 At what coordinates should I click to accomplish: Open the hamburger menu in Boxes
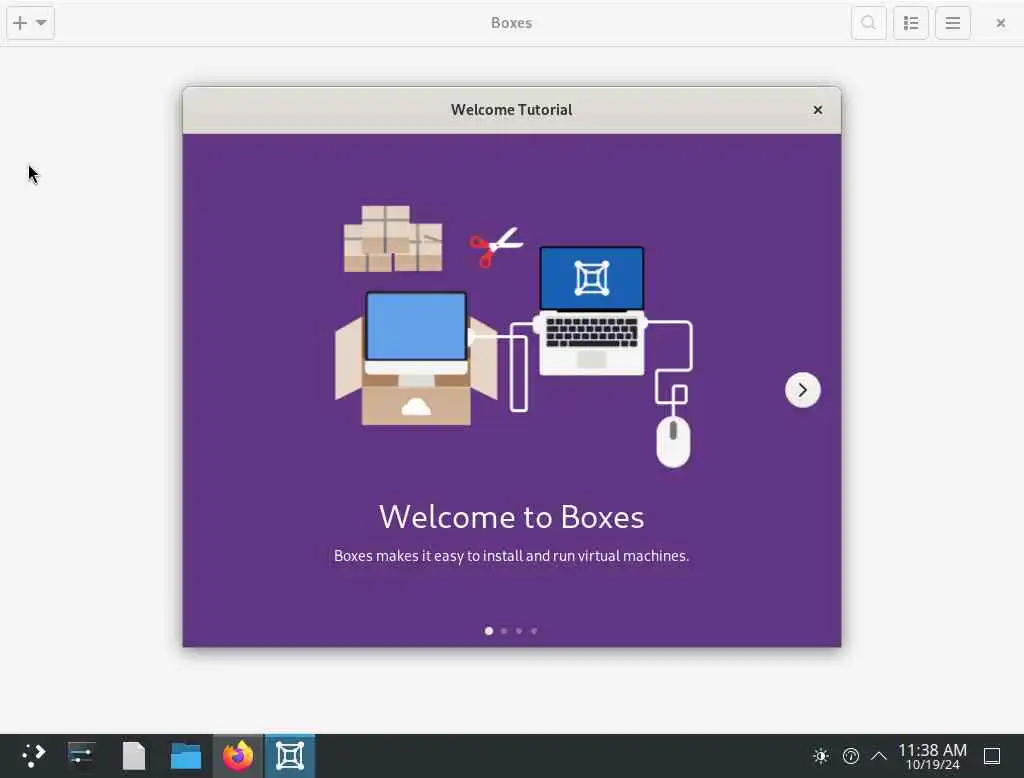(x=953, y=23)
